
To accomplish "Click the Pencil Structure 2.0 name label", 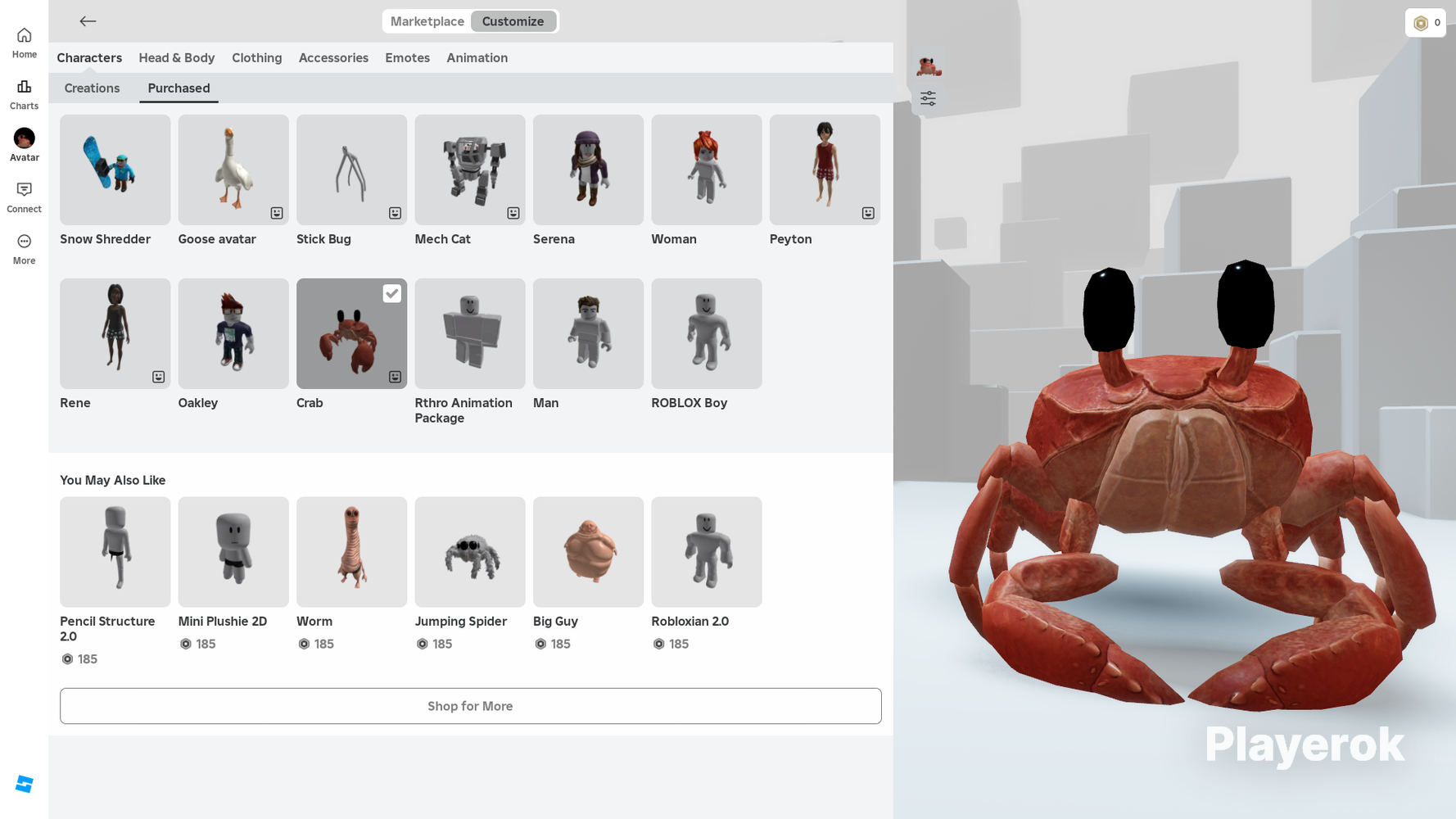I will [107, 629].
